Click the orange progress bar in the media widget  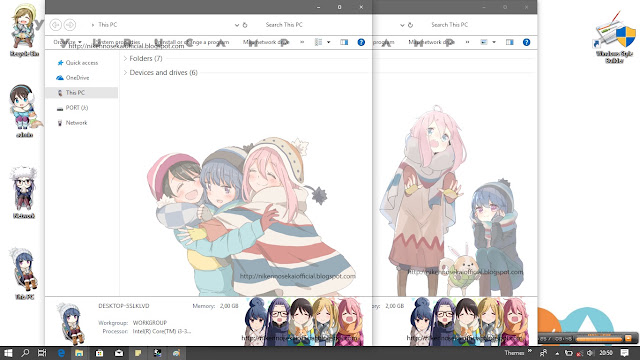tap(600, 339)
